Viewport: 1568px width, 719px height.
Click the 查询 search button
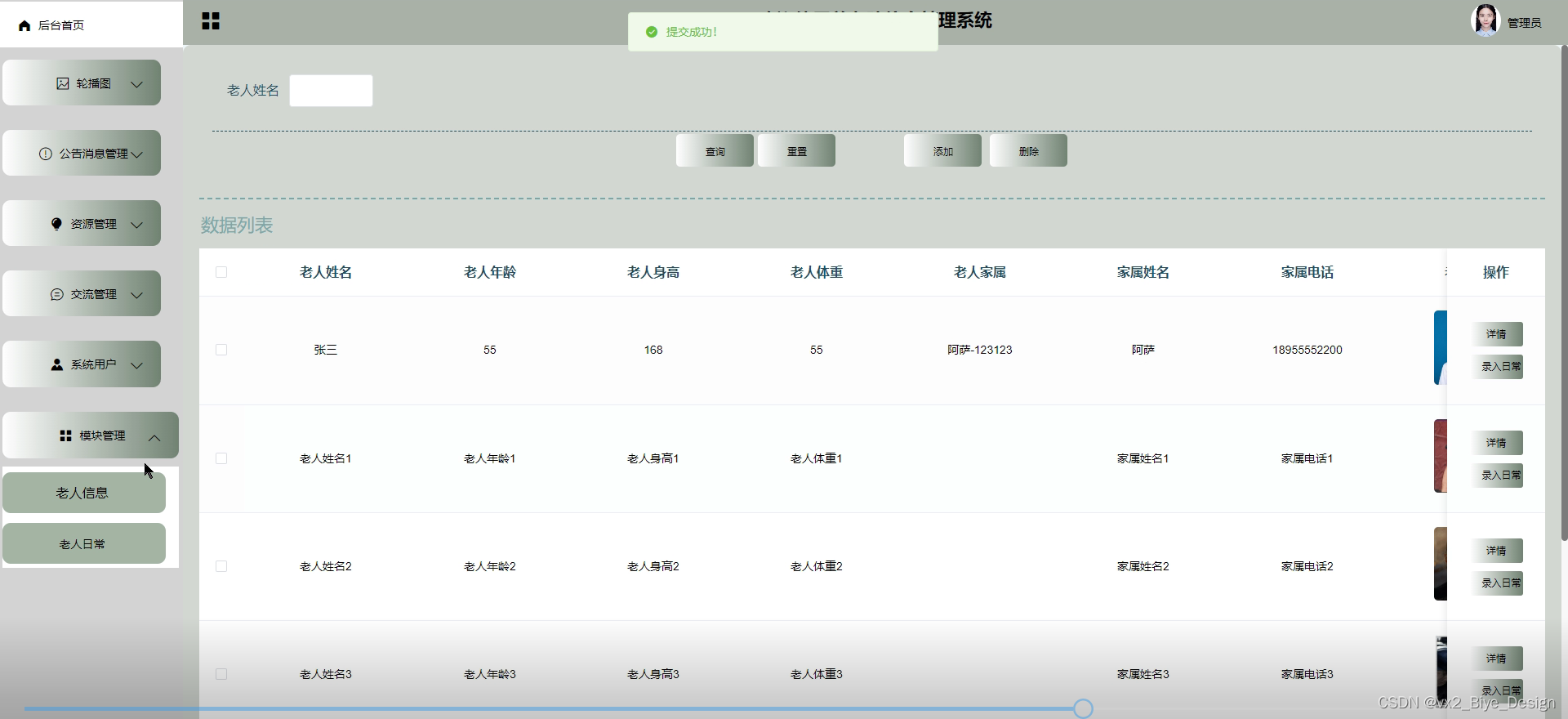coord(715,150)
